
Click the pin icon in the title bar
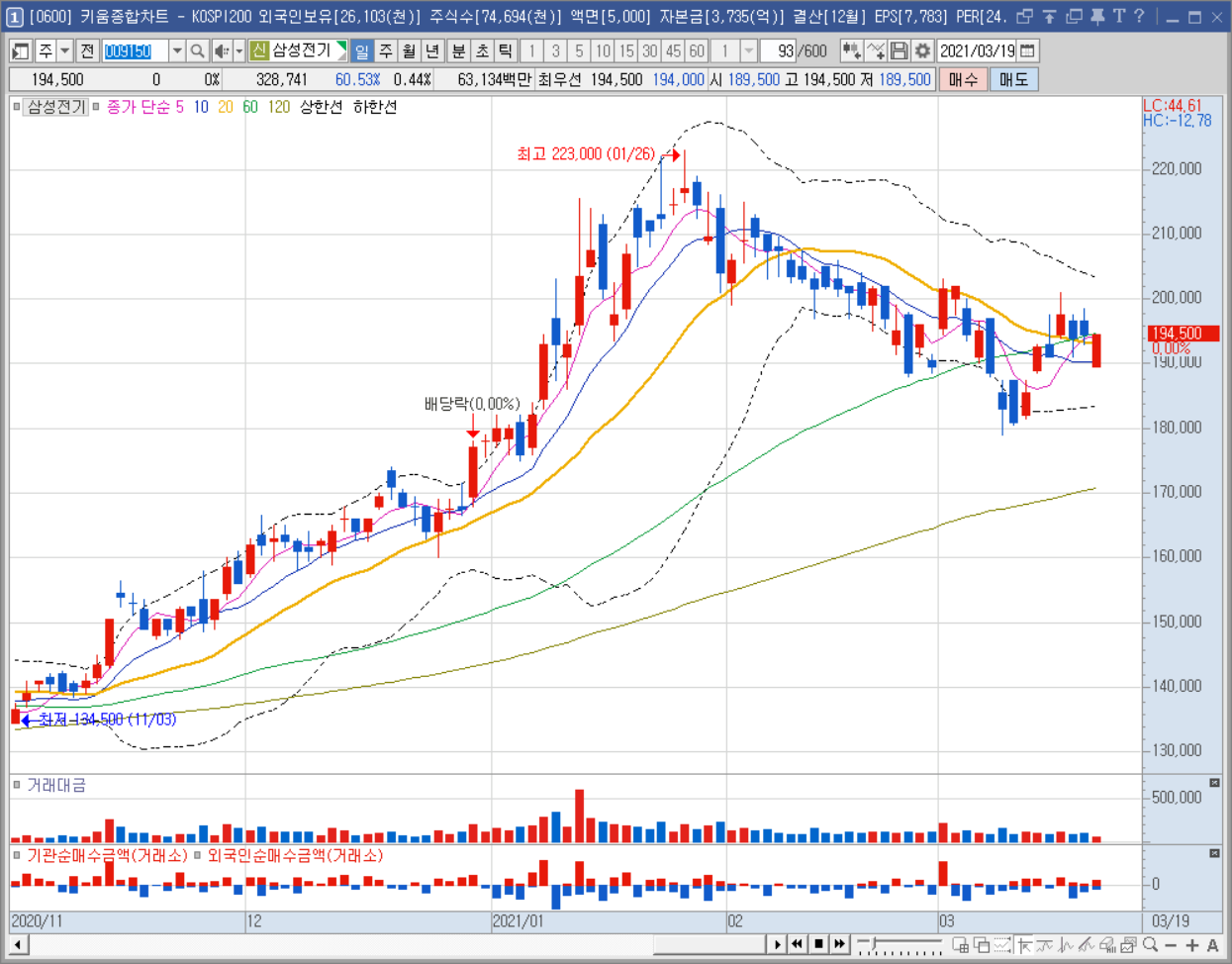tap(1097, 17)
